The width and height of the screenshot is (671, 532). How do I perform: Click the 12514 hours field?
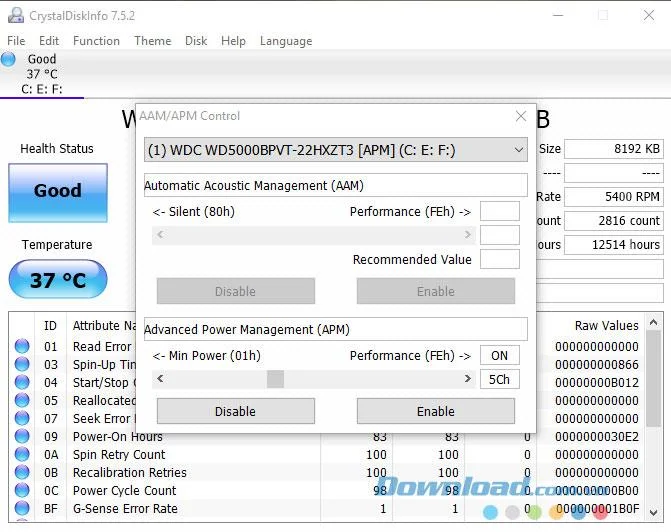tap(614, 244)
